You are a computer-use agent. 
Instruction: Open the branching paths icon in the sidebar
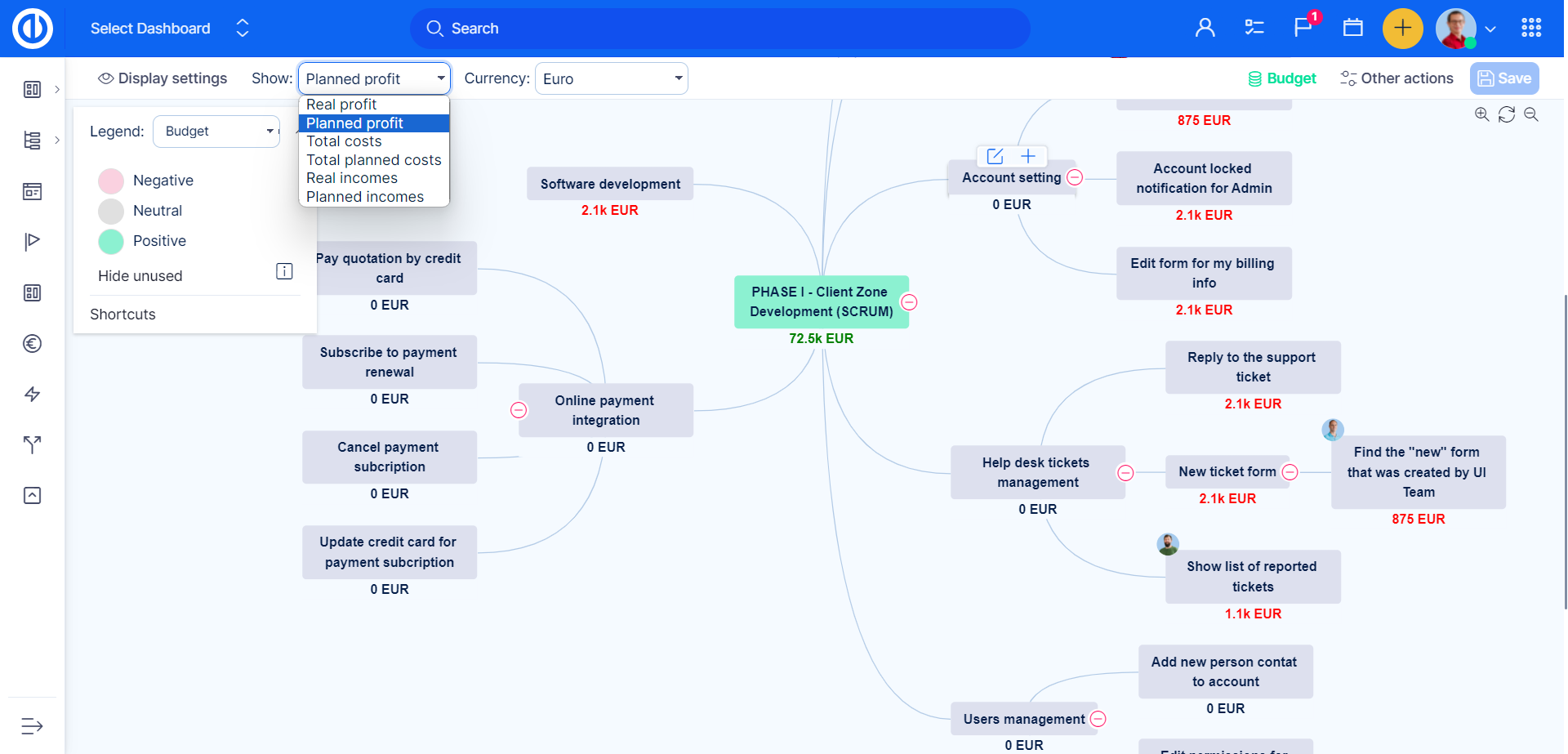[x=32, y=444]
